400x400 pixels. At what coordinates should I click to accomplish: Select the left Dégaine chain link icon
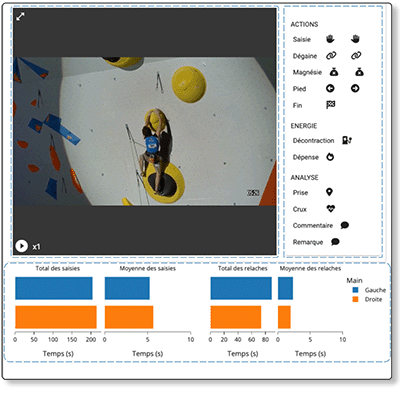tap(331, 55)
